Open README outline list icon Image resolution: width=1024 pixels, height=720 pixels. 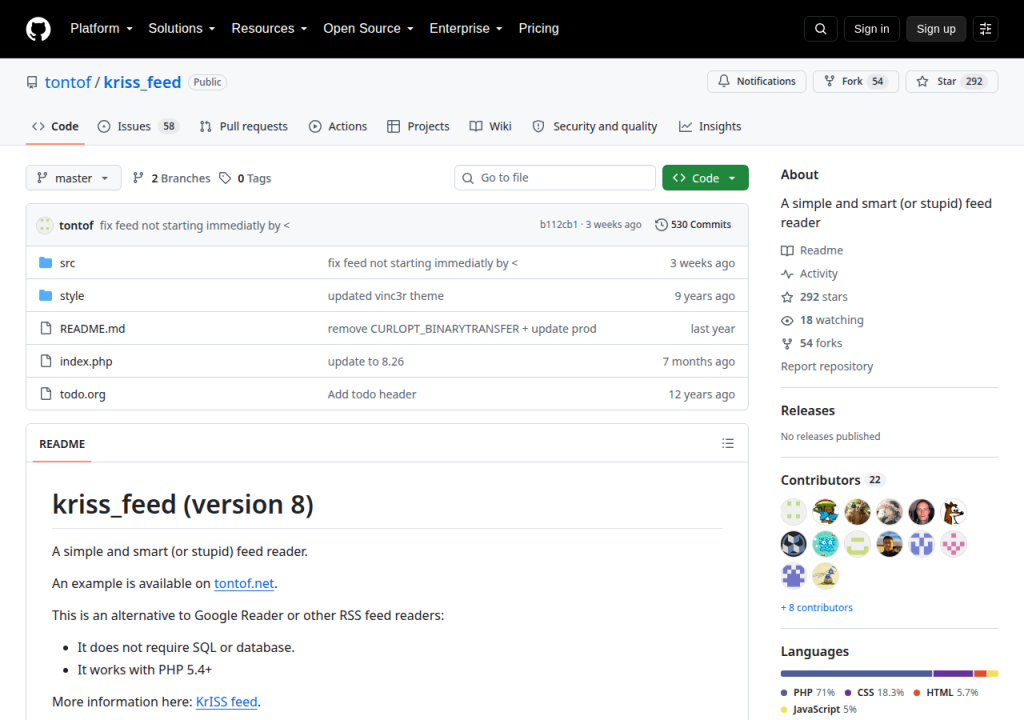click(728, 444)
